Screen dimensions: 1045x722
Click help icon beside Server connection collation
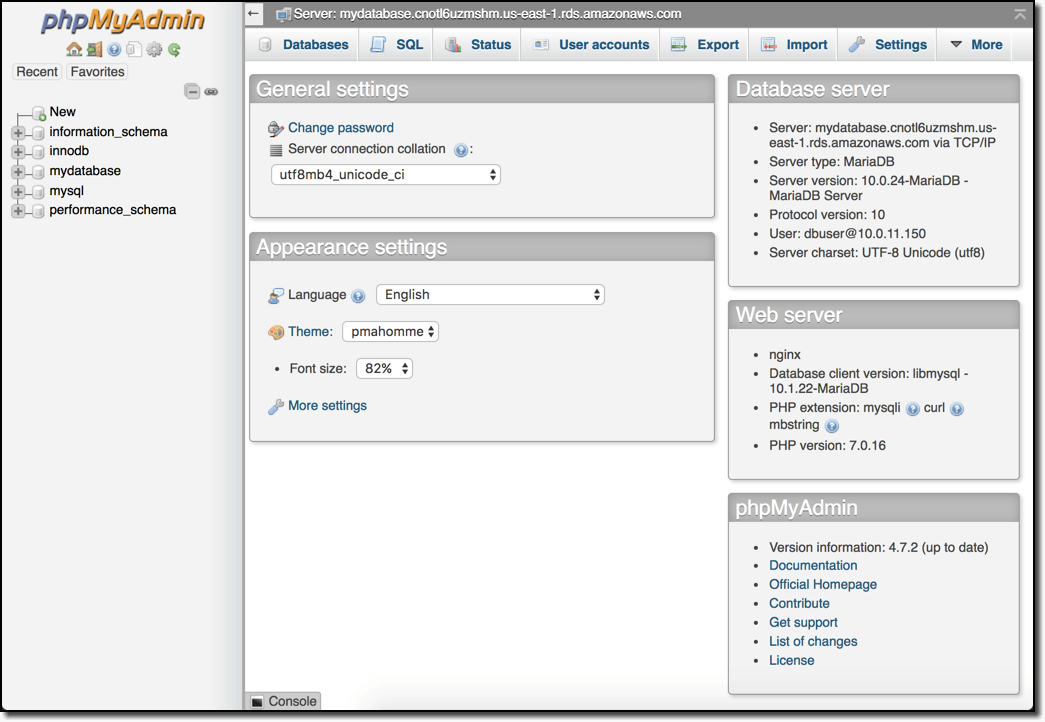pyautogui.click(x=461, y=150)
